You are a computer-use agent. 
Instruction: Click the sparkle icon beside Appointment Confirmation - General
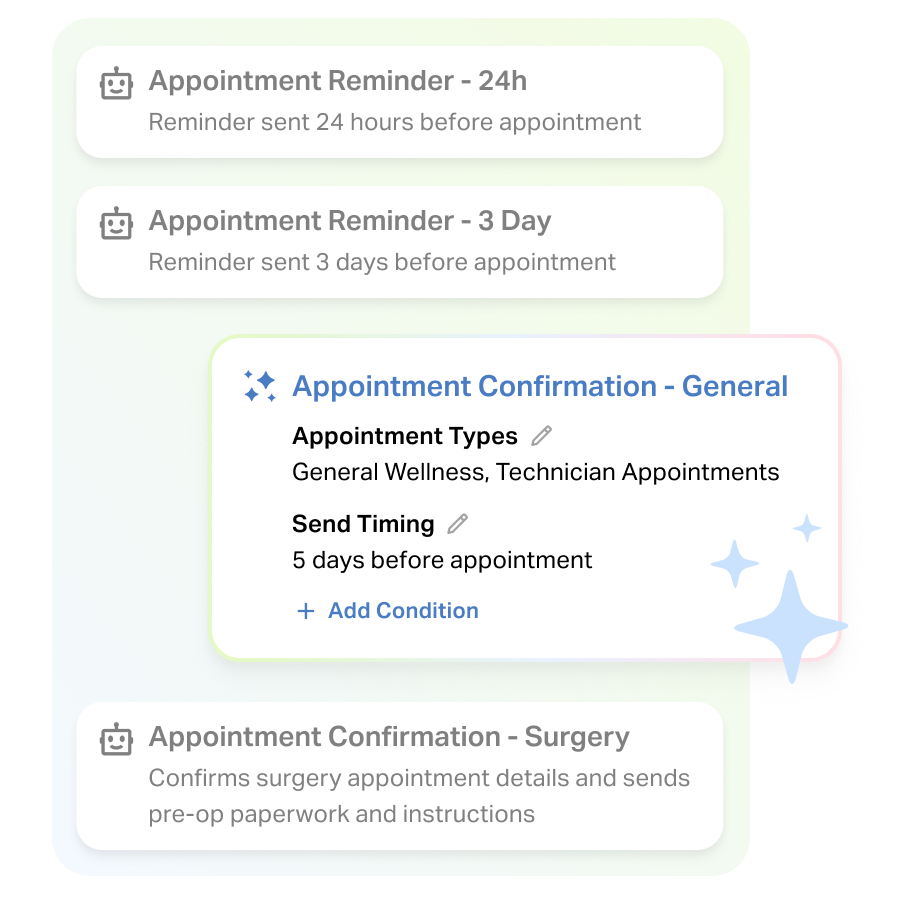pos(260,386)
